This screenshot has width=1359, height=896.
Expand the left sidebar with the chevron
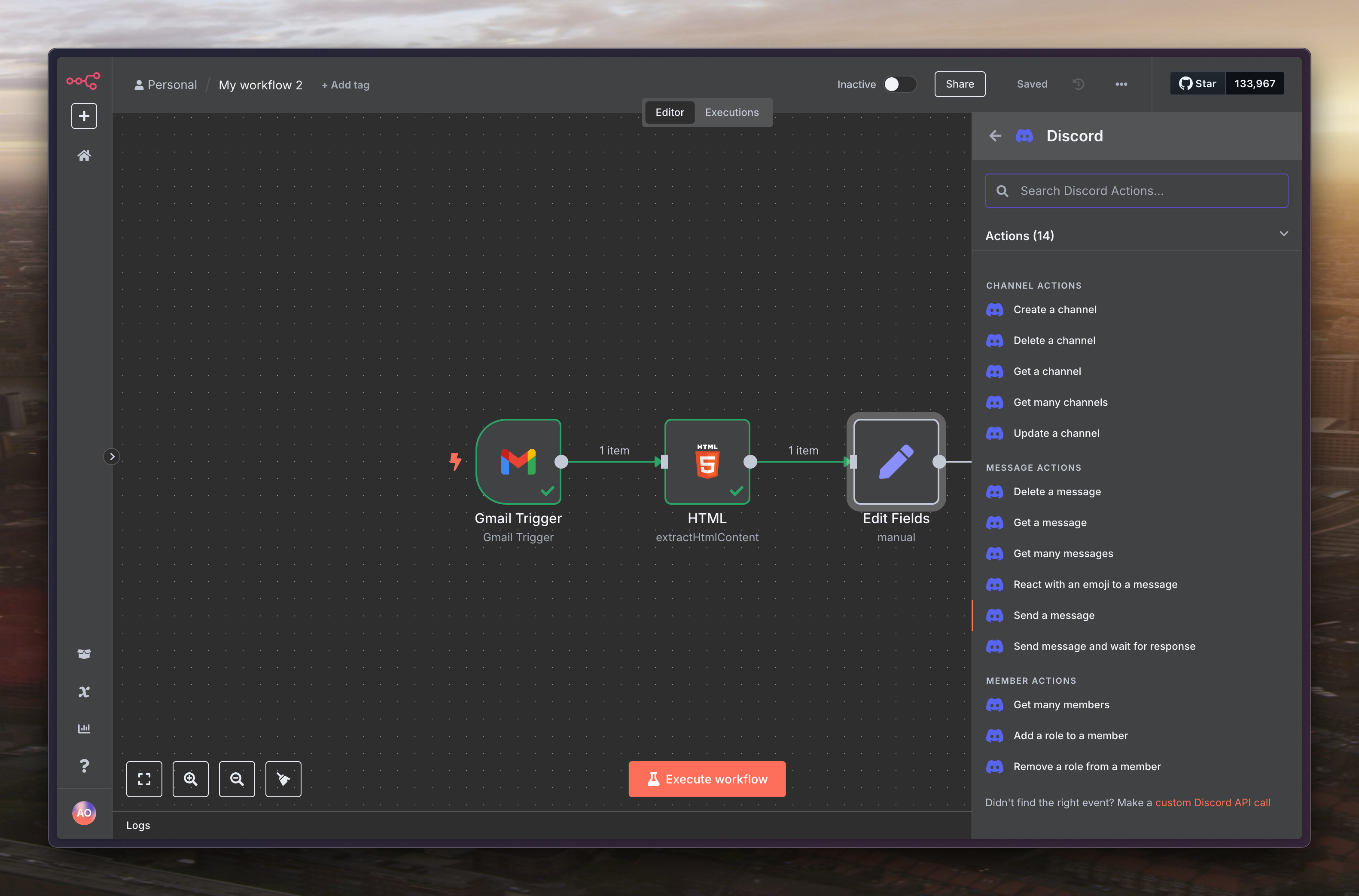[x=112, y=457]
